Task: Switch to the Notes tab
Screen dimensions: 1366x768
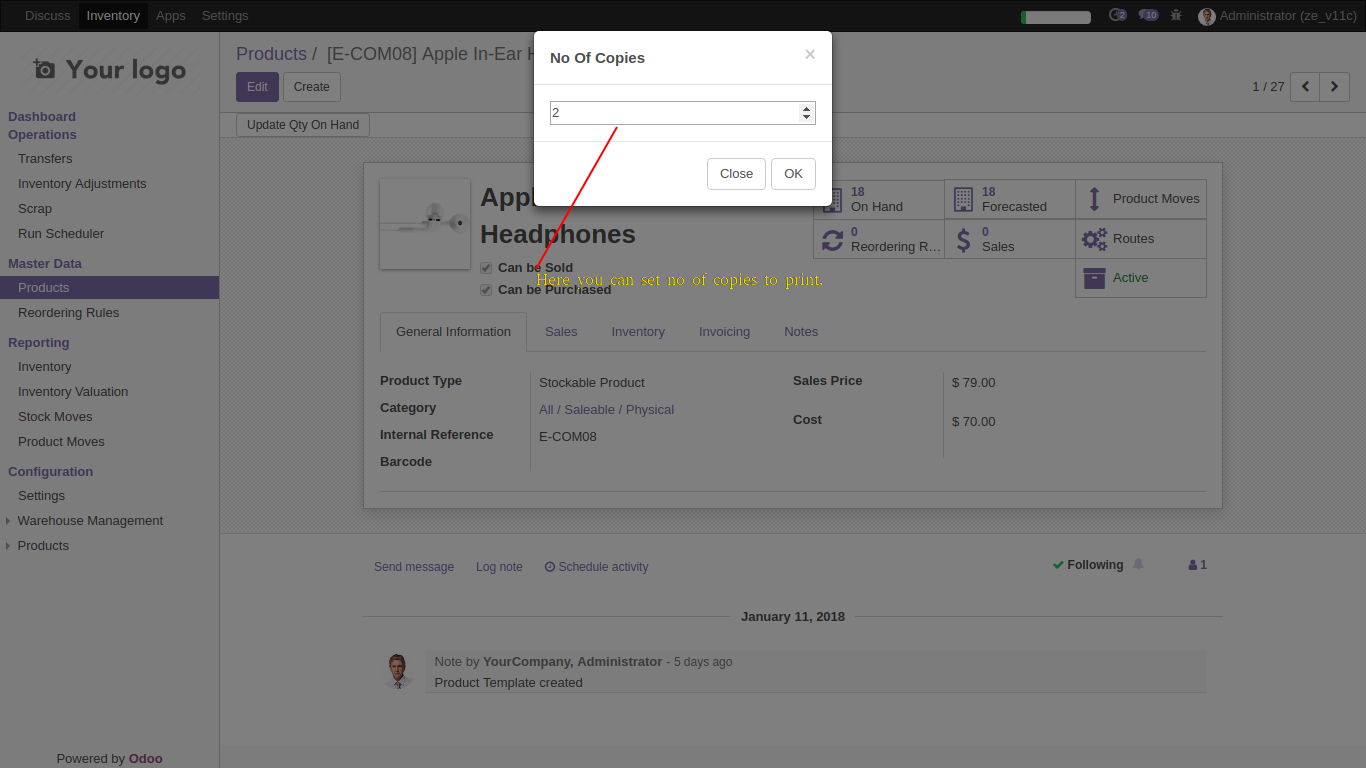Action: coord(801,332)
